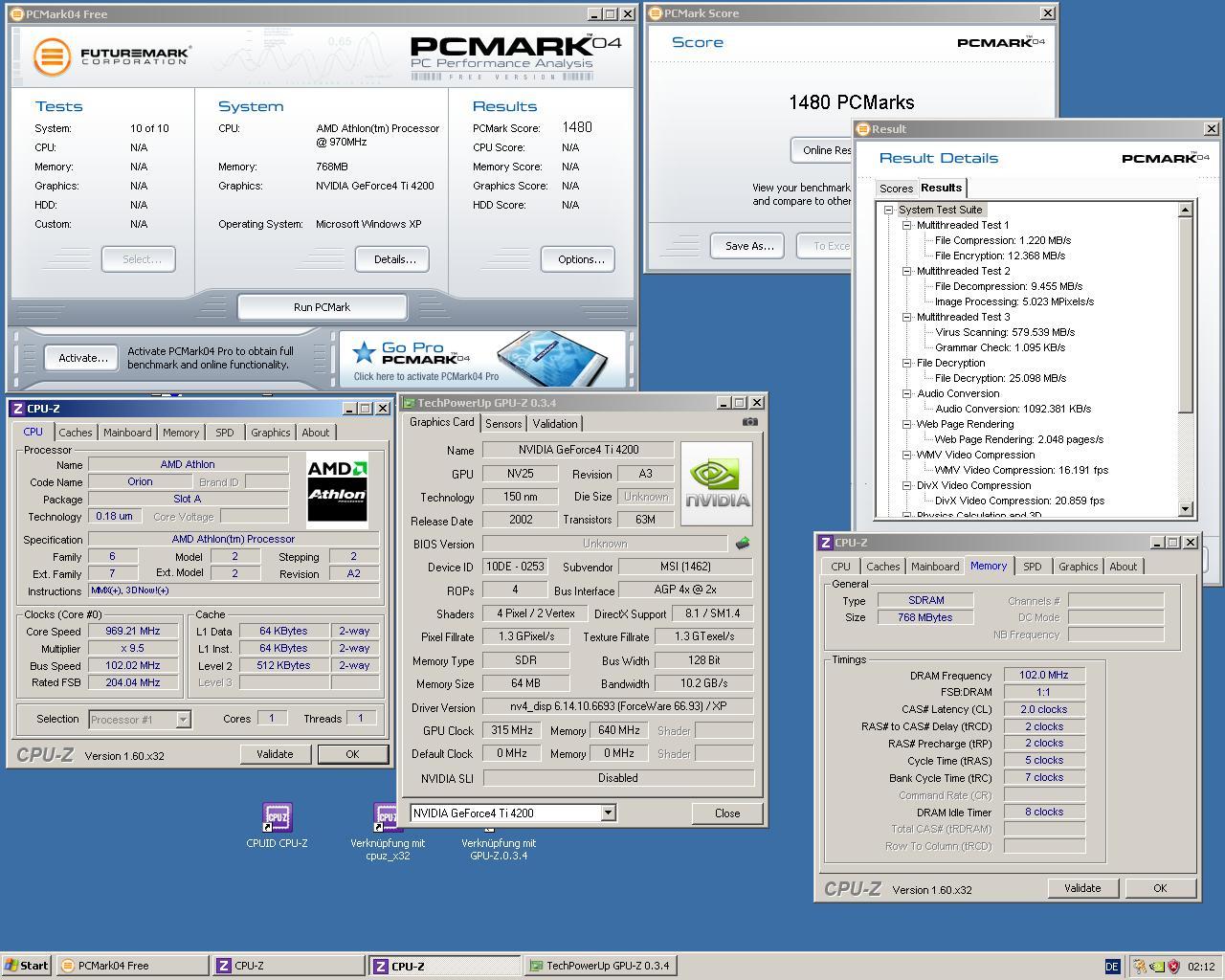Viewport: 1225px width, 980px height.
Task: Collapse the System Test Suite node
Action: pyautogui.click(x=889, y=210)
